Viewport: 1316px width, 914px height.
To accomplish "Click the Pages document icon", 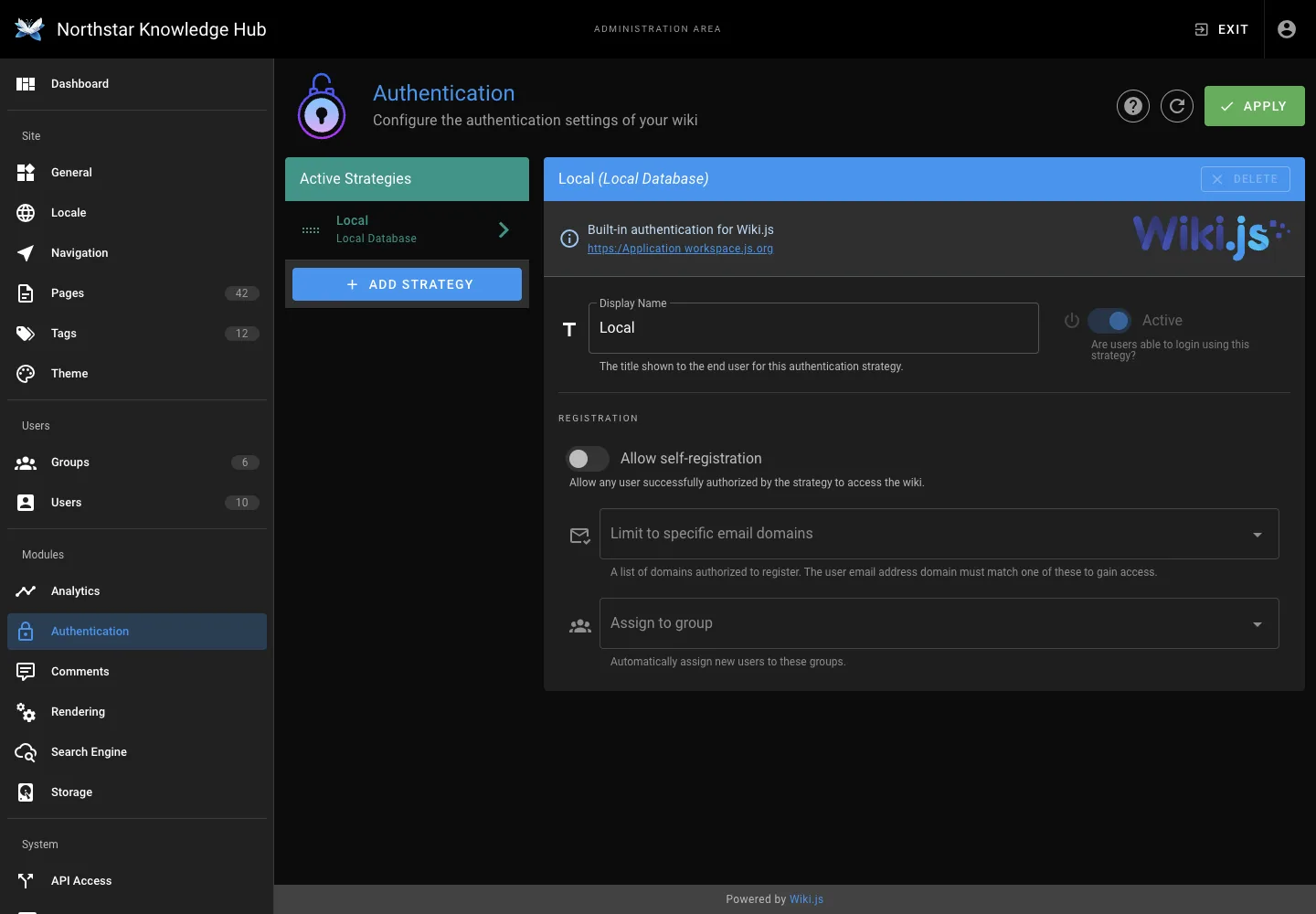I will [26, 293].
